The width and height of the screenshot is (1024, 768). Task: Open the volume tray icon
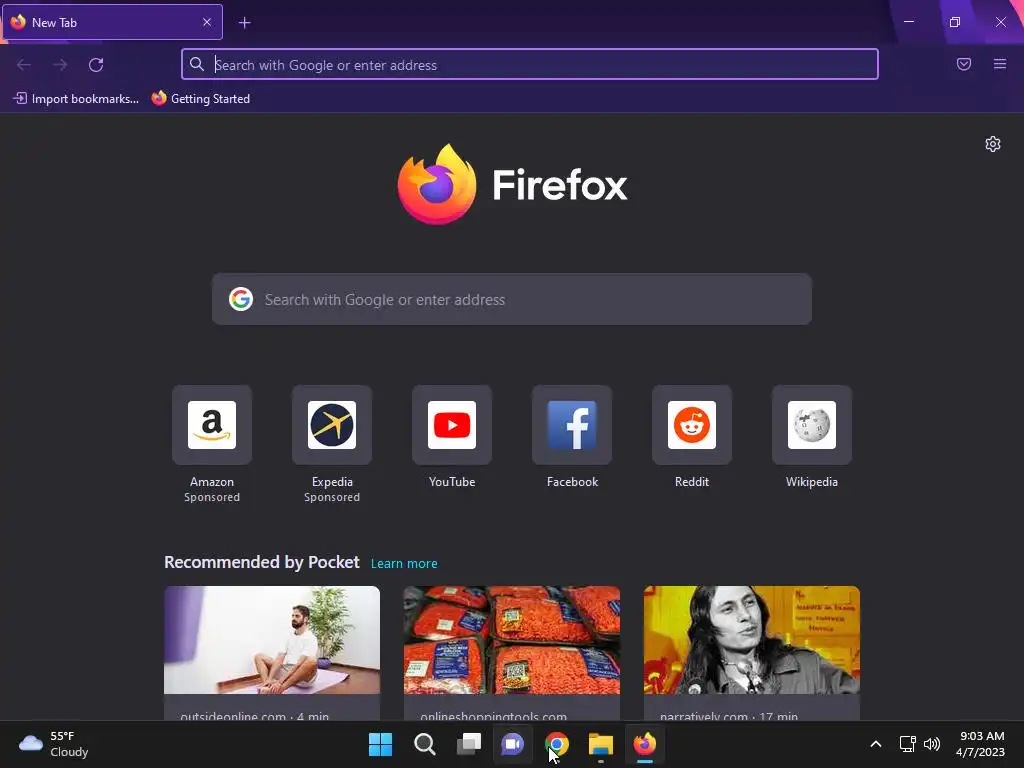[x=932, y=744]
